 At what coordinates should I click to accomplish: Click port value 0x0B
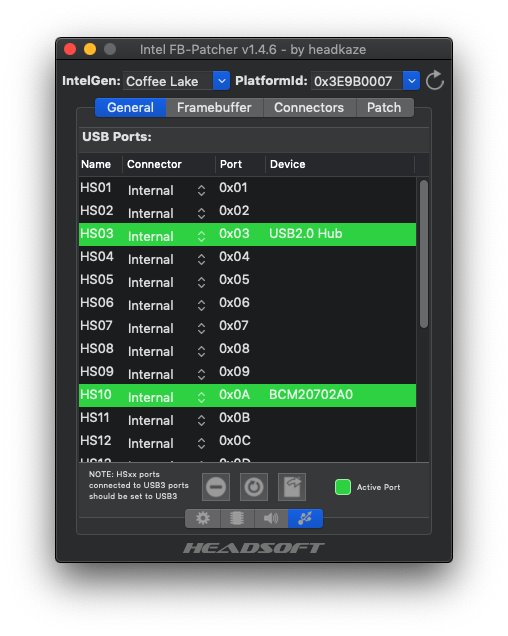(235, 418)
